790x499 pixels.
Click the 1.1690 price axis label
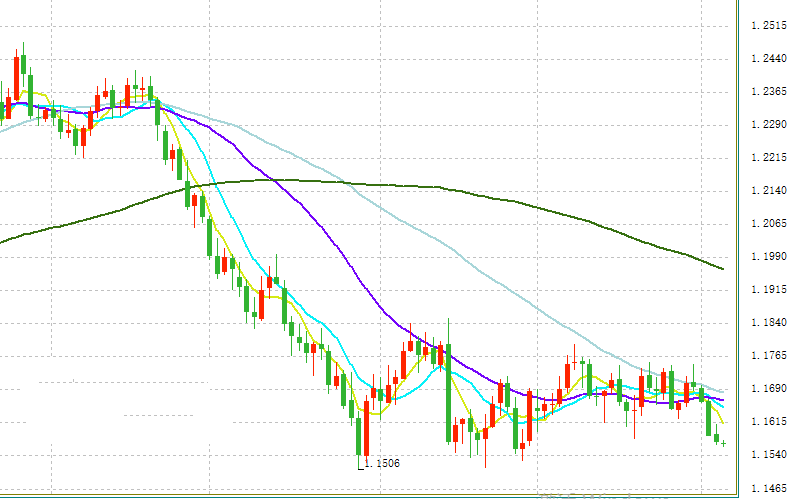pos(768,389)
